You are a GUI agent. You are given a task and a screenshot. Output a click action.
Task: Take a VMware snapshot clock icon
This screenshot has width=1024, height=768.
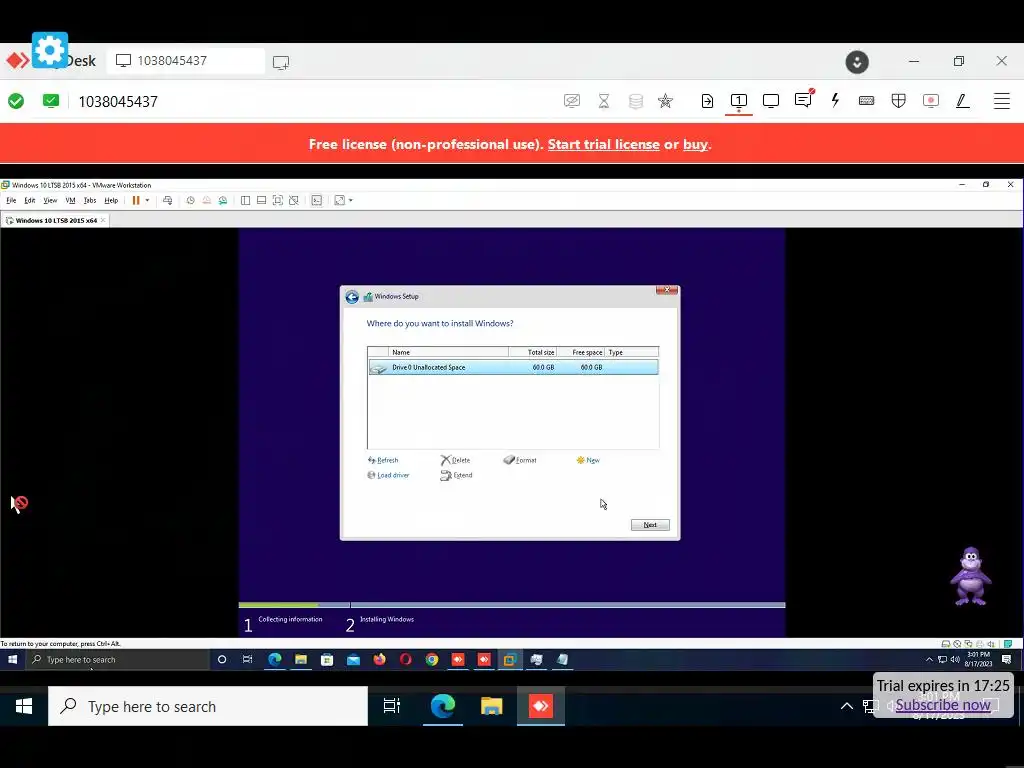coord(190,200)
